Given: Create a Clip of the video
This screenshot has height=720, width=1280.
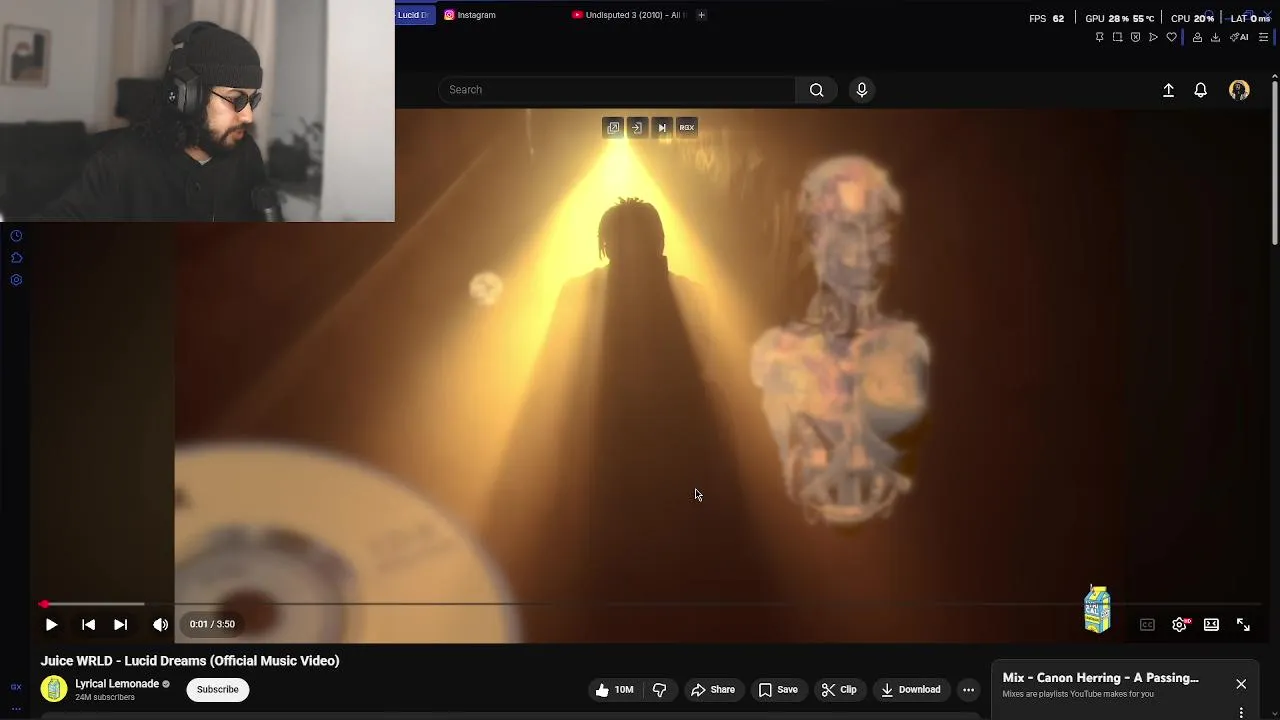Looking at the screenshot, I should point(839,690).
